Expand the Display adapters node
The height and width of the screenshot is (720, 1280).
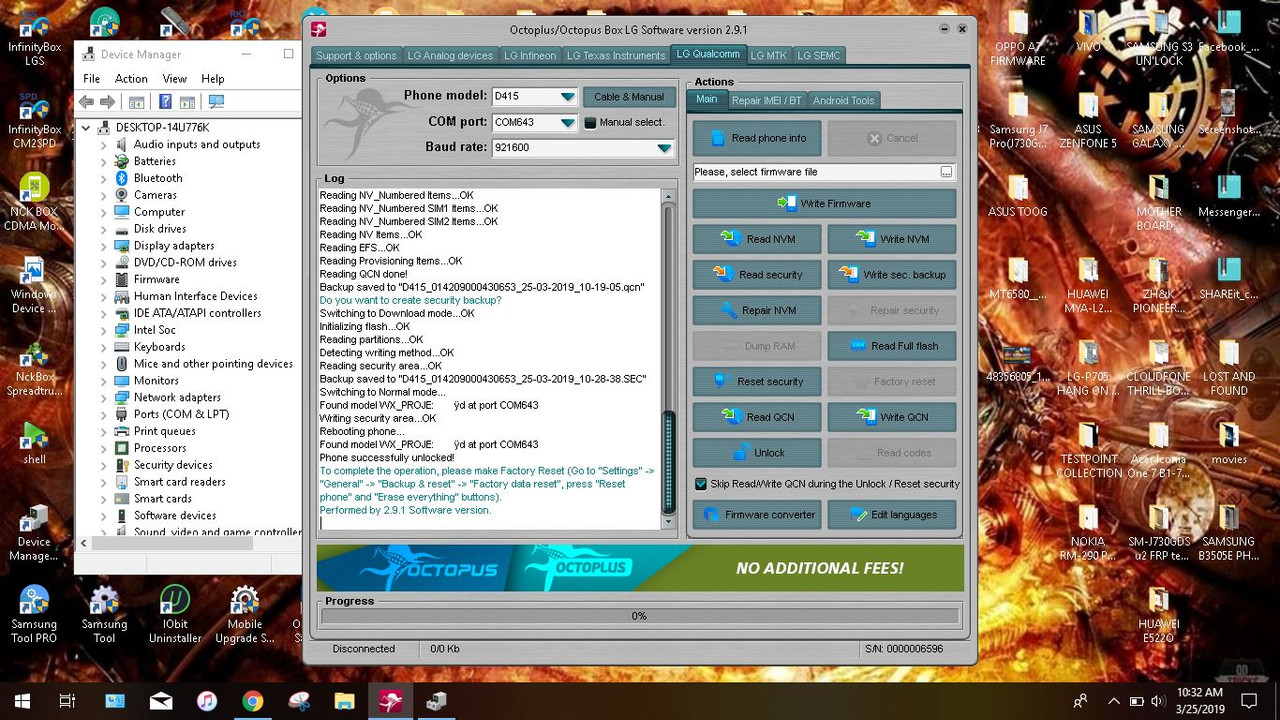coord(103,246)
